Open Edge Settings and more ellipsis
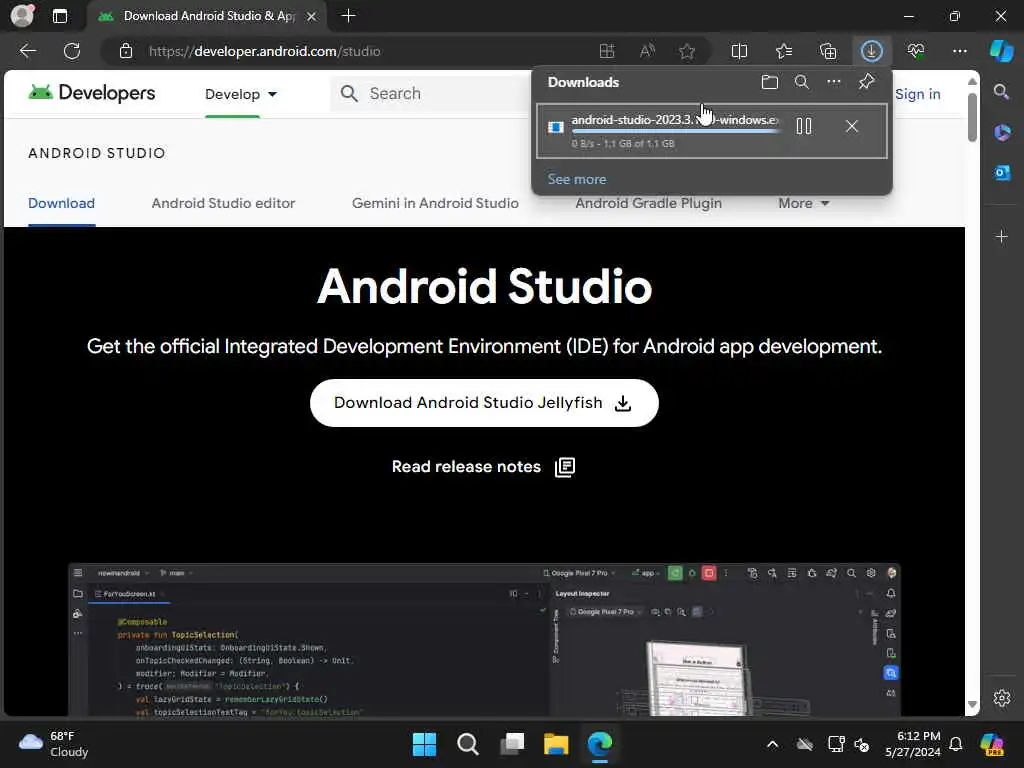Viewport: 1024px width, 768px height. [x=959, y=51]
